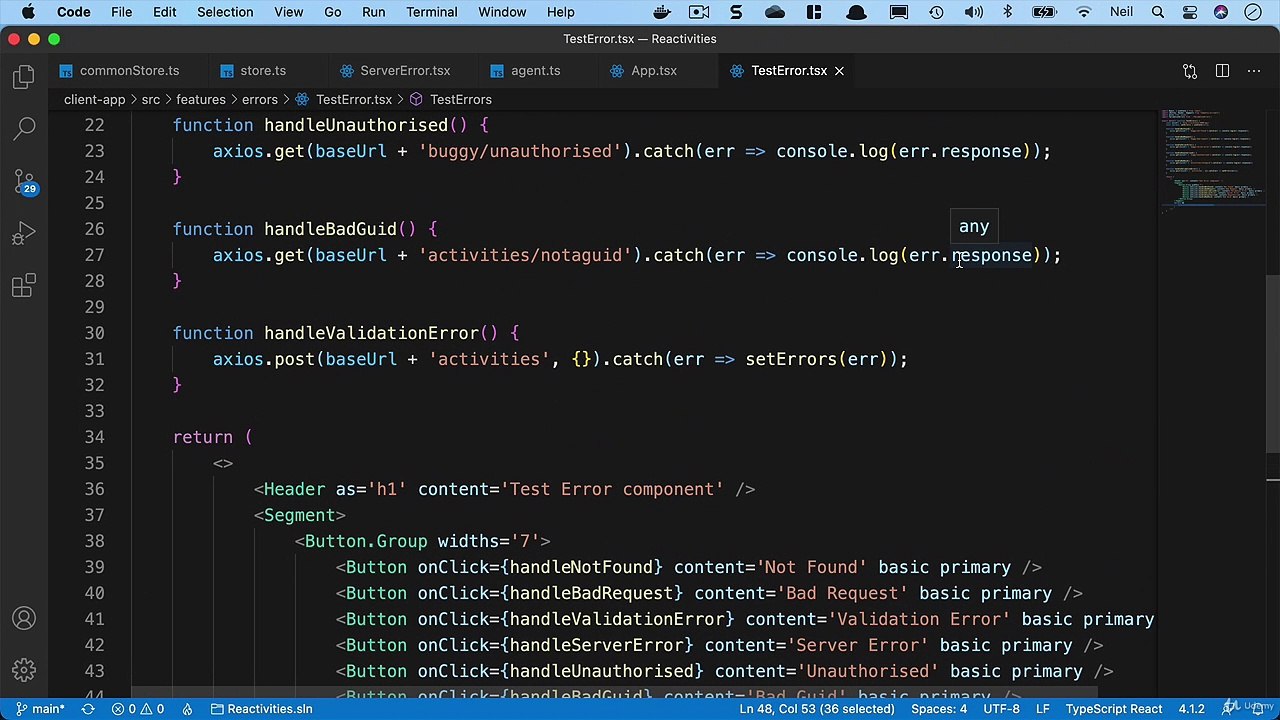This screenshot has width=1280, height=720.
Task: Open Reactivities.sln in status bar
Action: [x=261, y=709]
